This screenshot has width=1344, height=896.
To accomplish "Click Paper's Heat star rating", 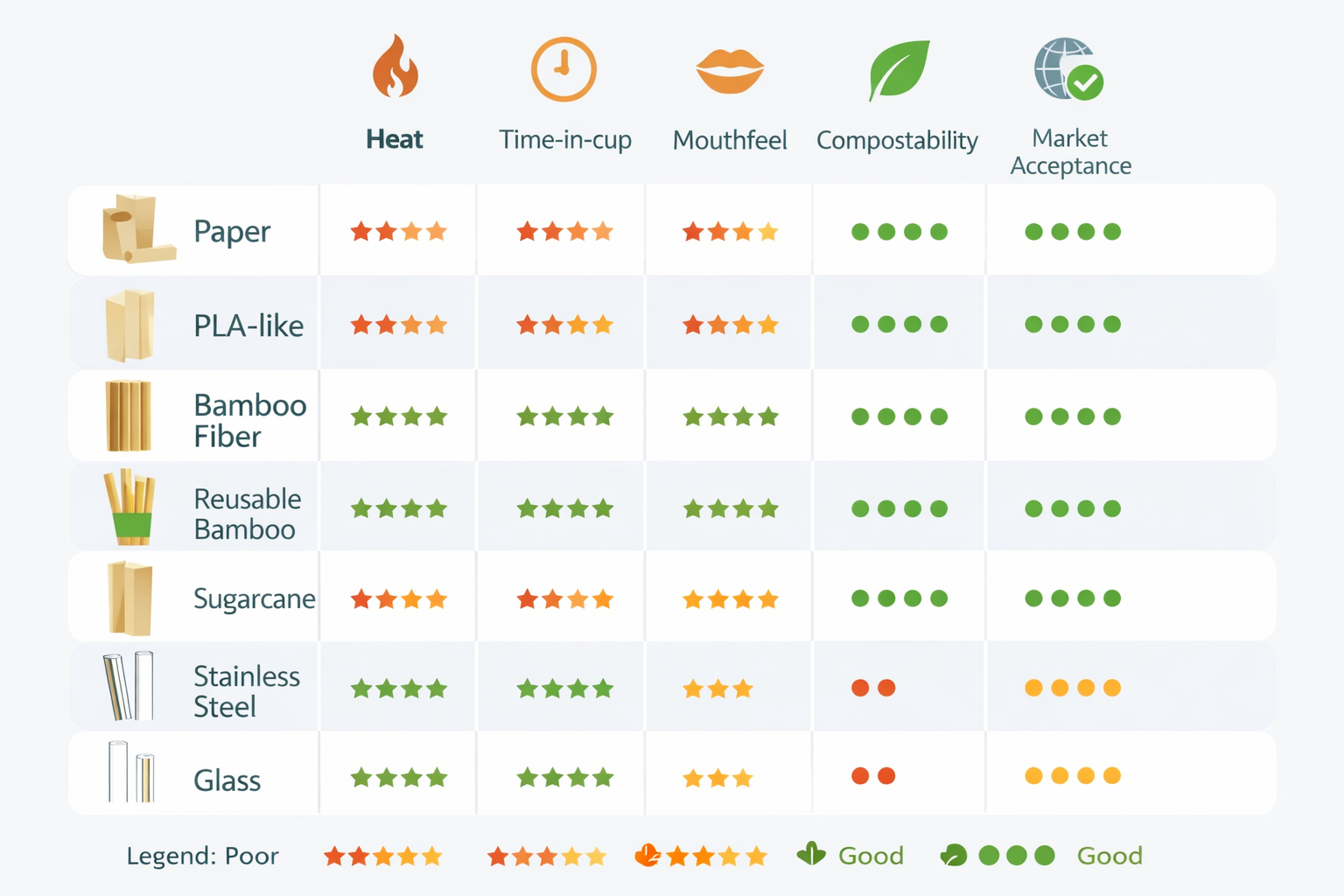I will (x=398, y=232).
